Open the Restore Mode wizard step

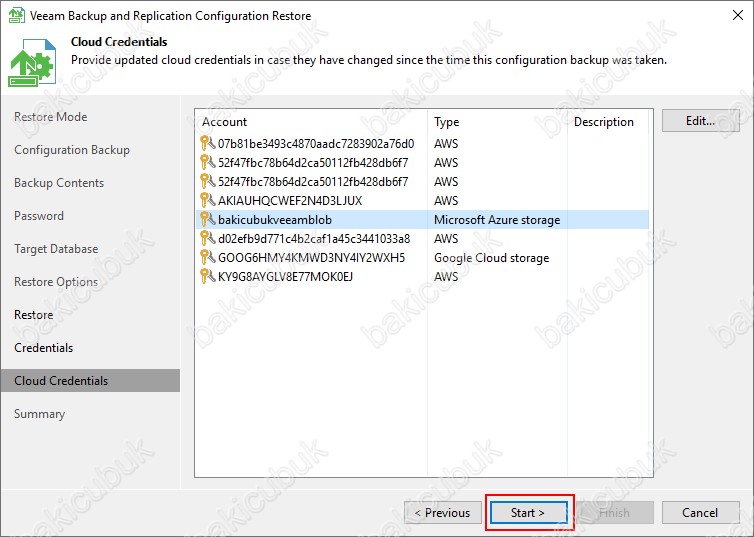50,117
